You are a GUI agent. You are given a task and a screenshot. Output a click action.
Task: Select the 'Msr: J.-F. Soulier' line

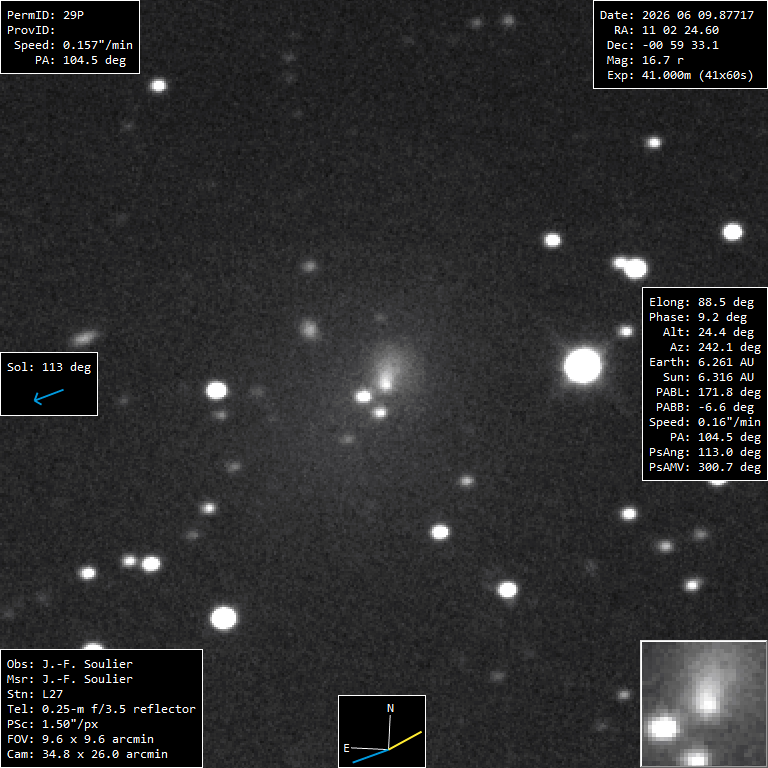coord(70,679)
